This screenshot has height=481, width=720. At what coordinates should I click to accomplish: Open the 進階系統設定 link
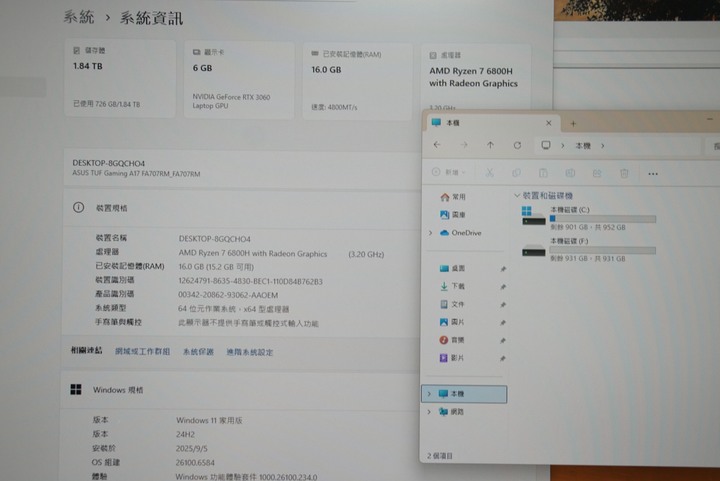pyautogui.click(x=249, y=352)
